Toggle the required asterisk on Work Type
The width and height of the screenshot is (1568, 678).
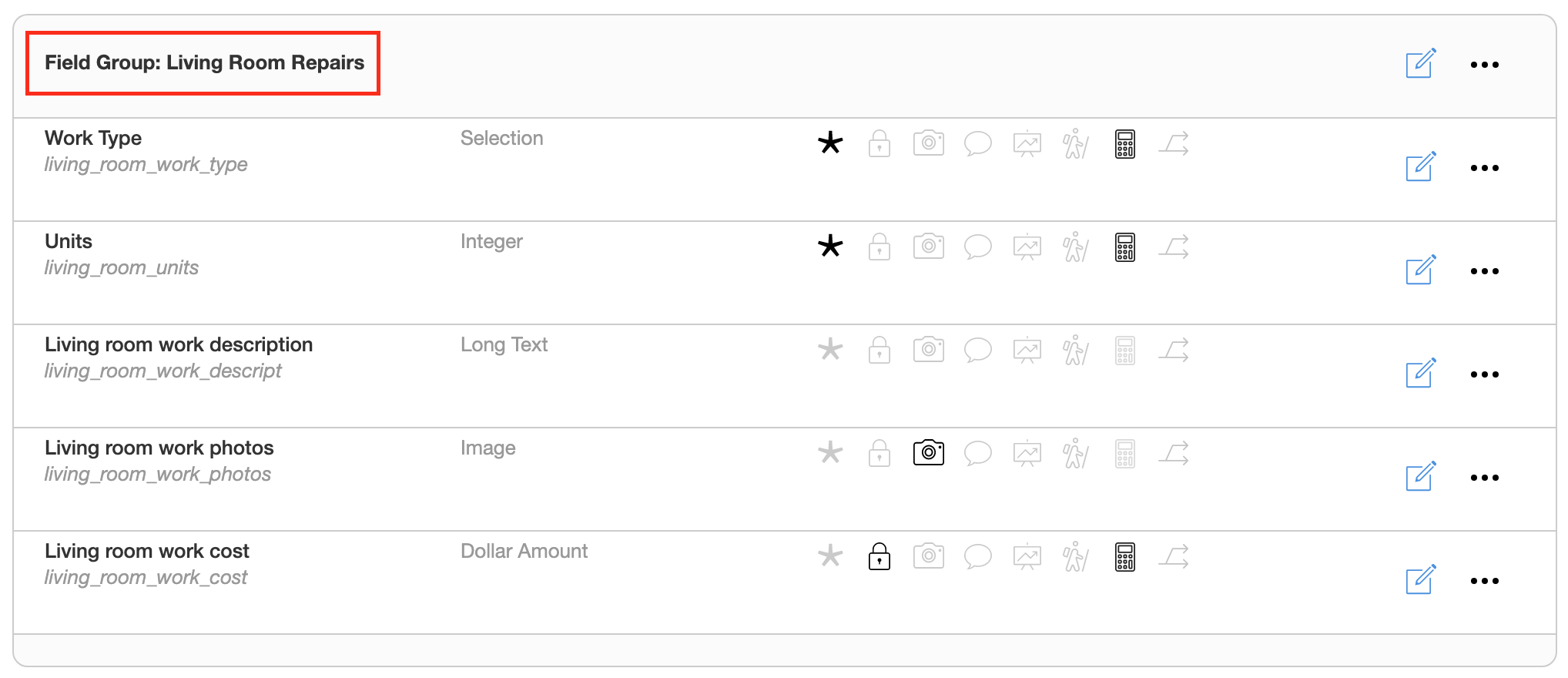(830, 143)
